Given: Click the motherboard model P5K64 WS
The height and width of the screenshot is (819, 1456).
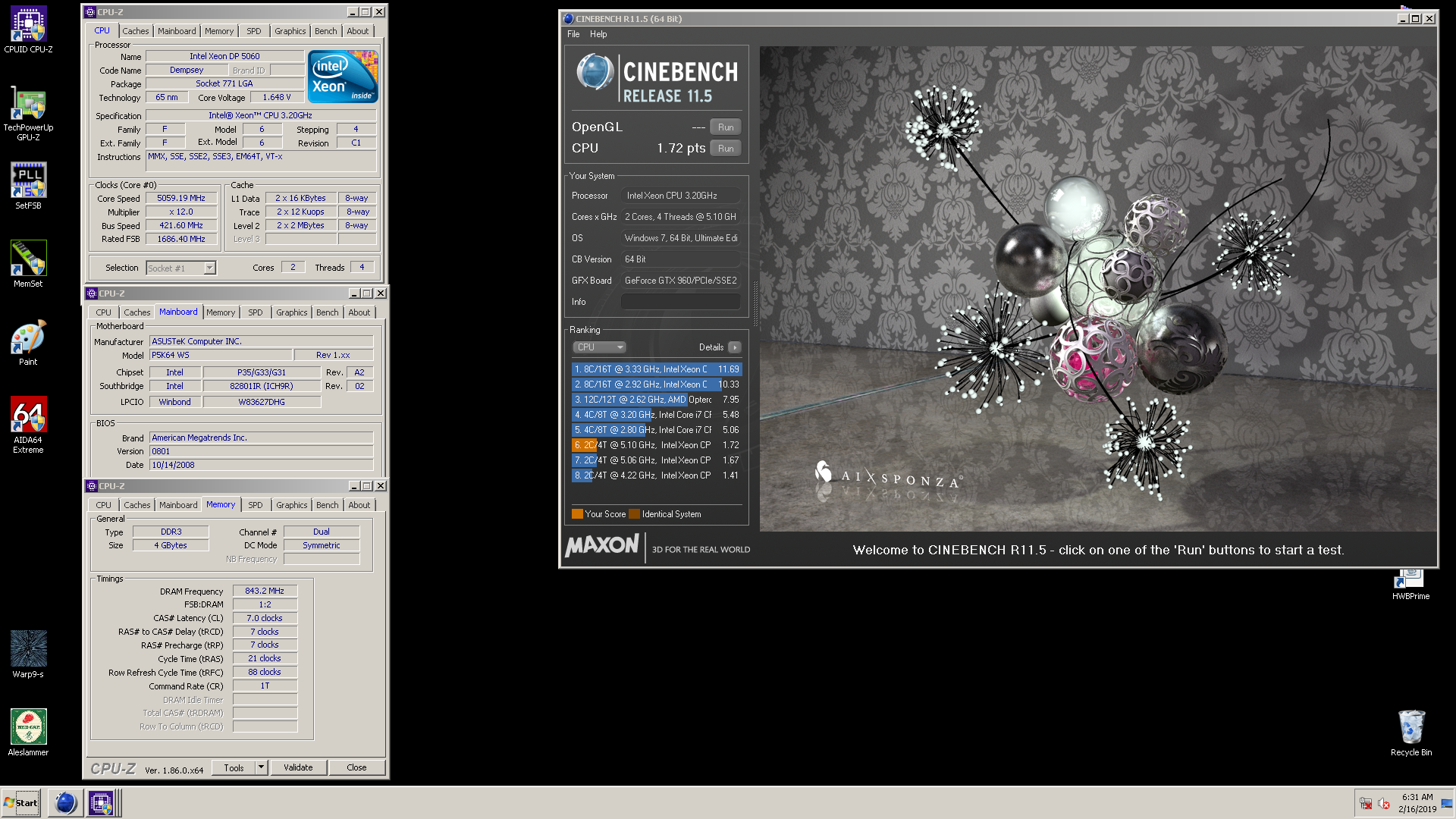Looking at the screenshot, I should point(221,355).
